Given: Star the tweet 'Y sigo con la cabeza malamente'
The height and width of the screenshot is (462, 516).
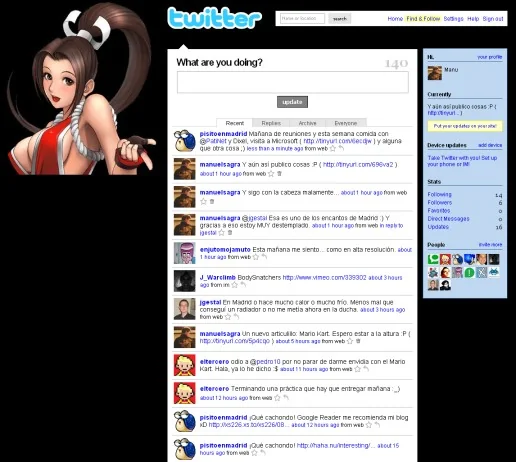Looking at the screenshot, I should (x=203, y=201).
